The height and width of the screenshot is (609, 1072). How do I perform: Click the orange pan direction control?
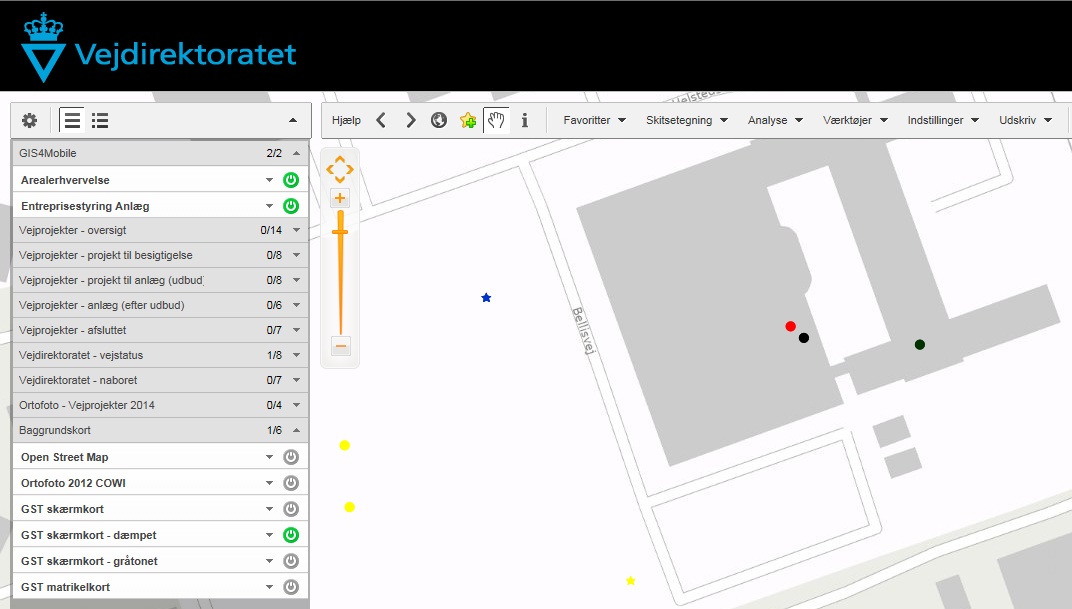point(340,170)
